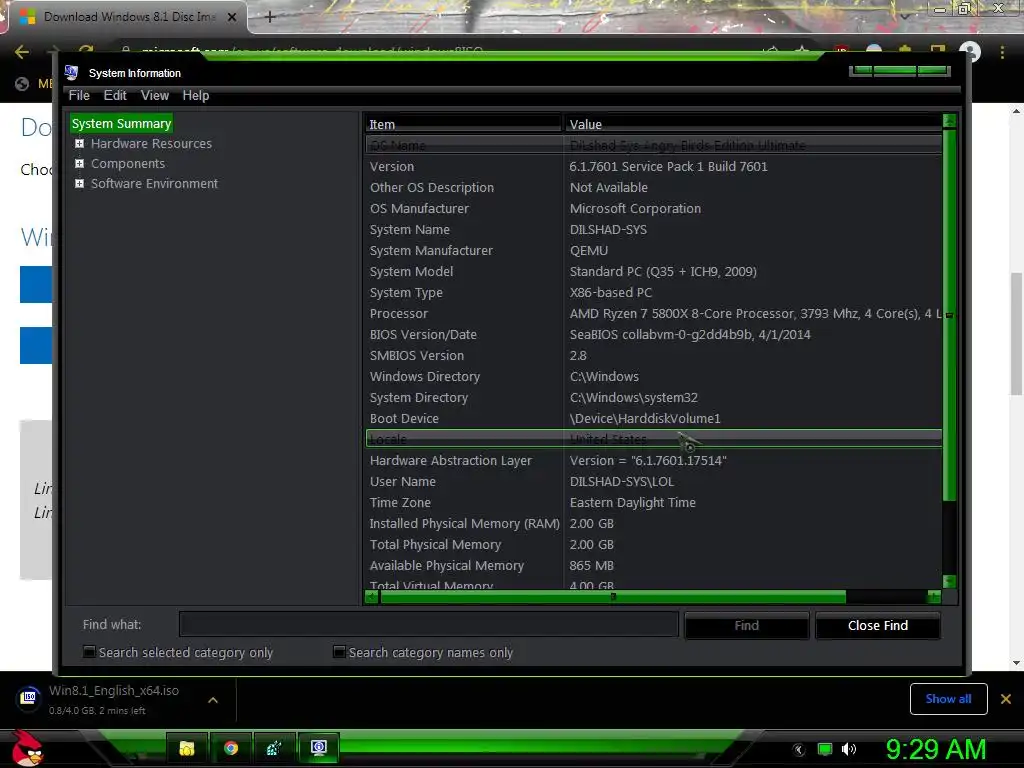This screenshot has height=768, width=1024.
Task: Click the User Name value DILSHAD-SYS\LOL
Action: pyautogui.click(x=622, y=481)
